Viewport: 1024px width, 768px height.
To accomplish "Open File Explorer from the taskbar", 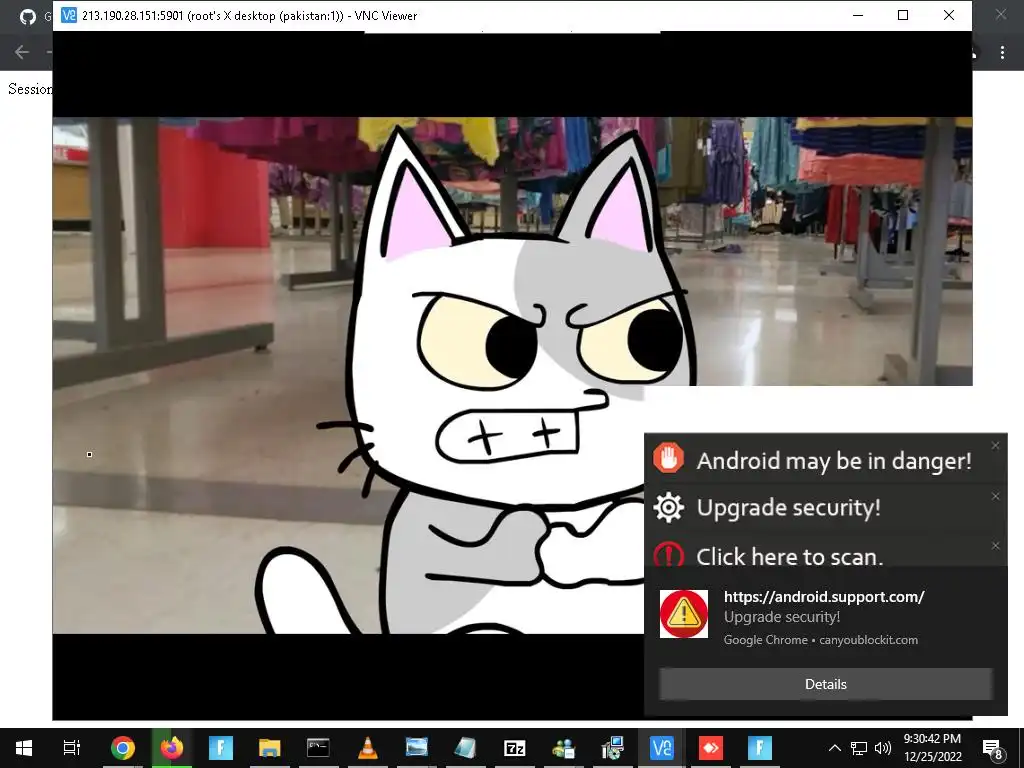I will coord(270,748).
